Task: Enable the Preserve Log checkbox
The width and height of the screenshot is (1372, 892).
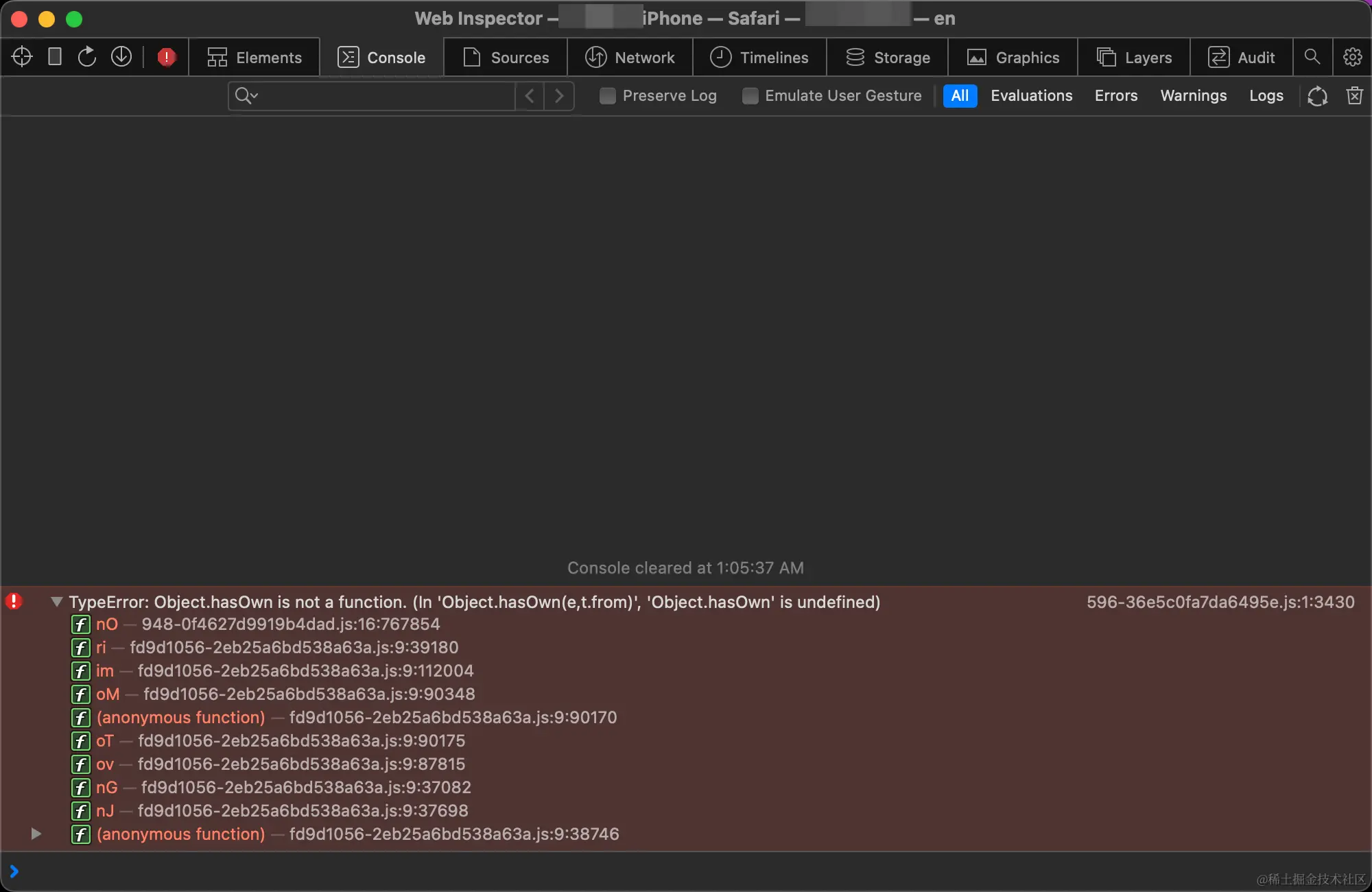Action: 607,96
